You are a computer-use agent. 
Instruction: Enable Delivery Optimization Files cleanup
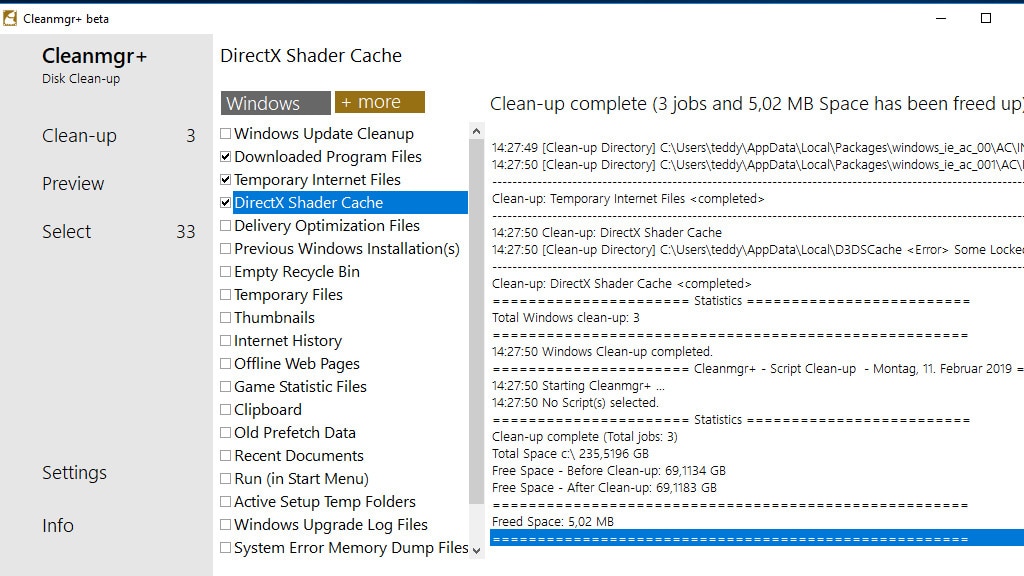[x=224, y=225]
